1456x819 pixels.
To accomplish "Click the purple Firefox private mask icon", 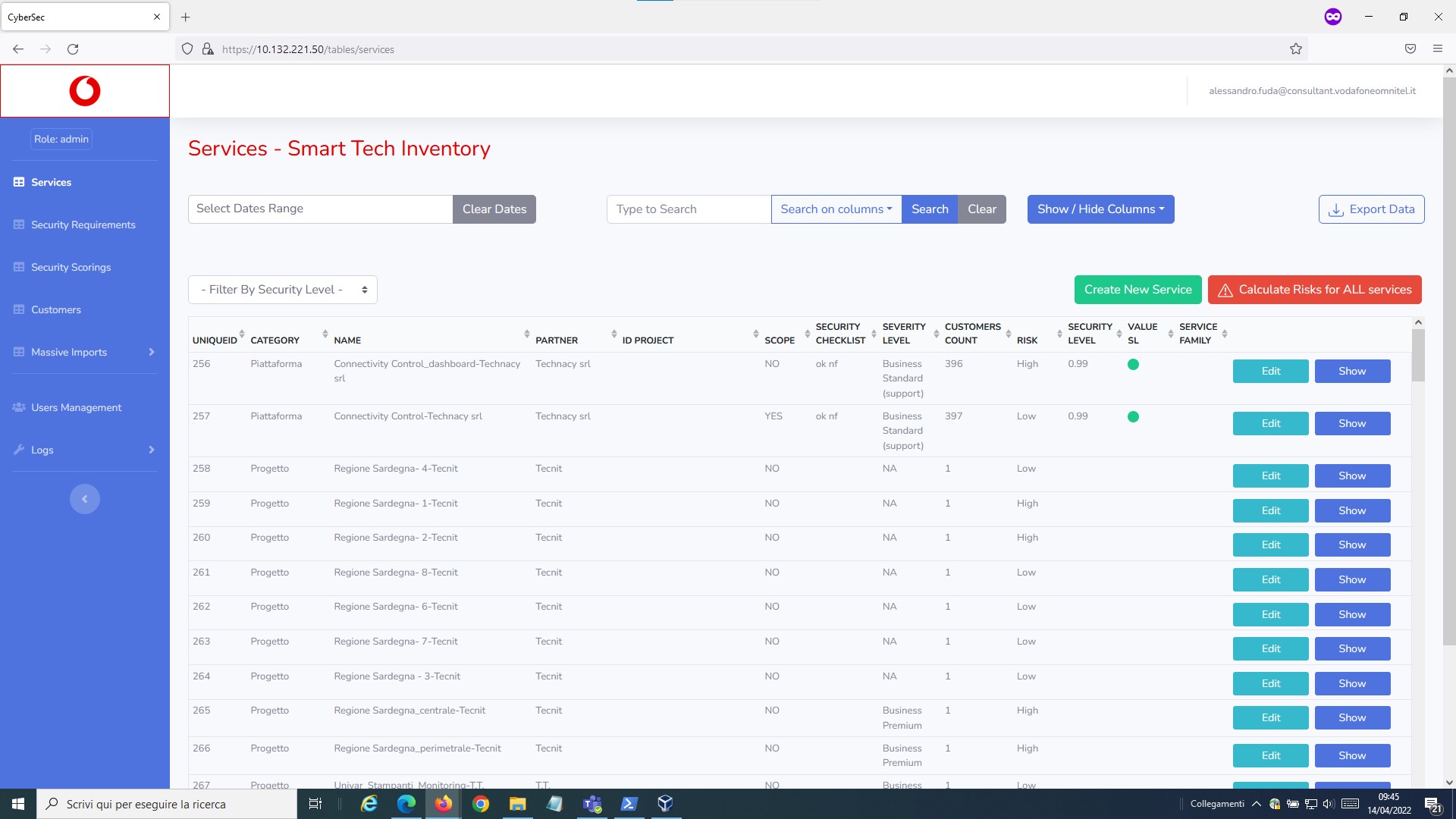I will [1333, 17].
